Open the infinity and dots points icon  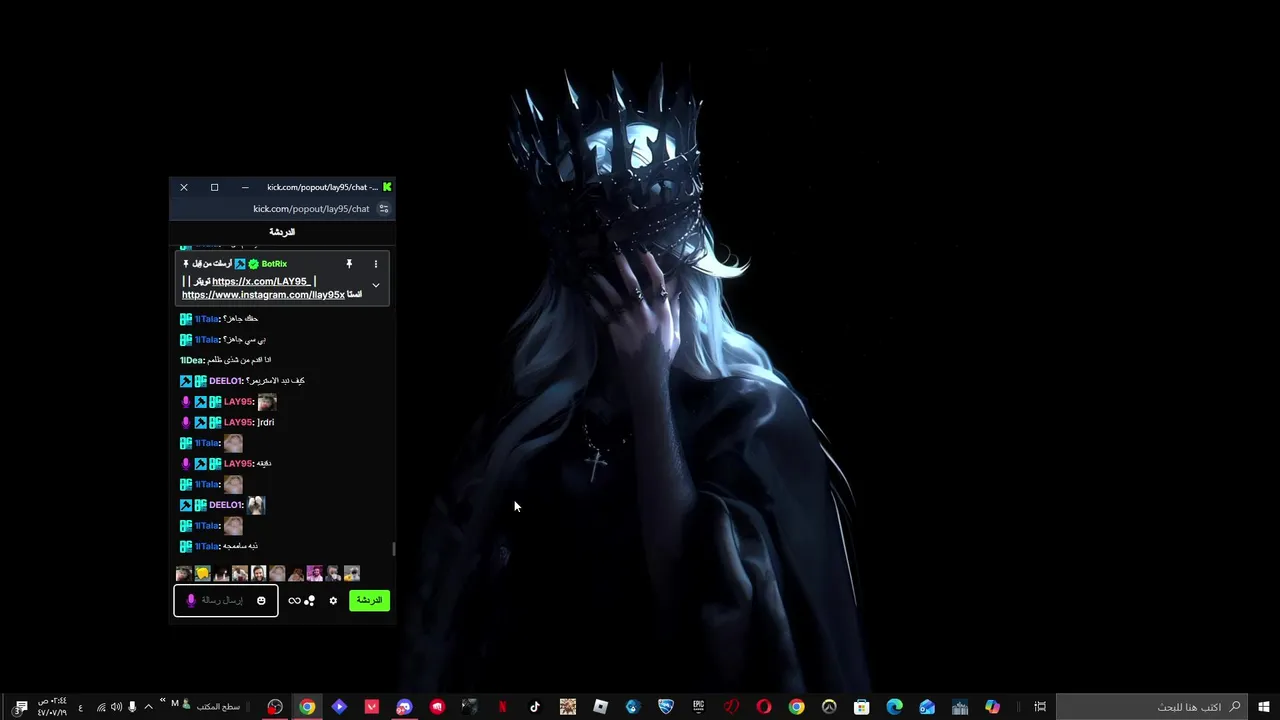click(x=301, y=601)
